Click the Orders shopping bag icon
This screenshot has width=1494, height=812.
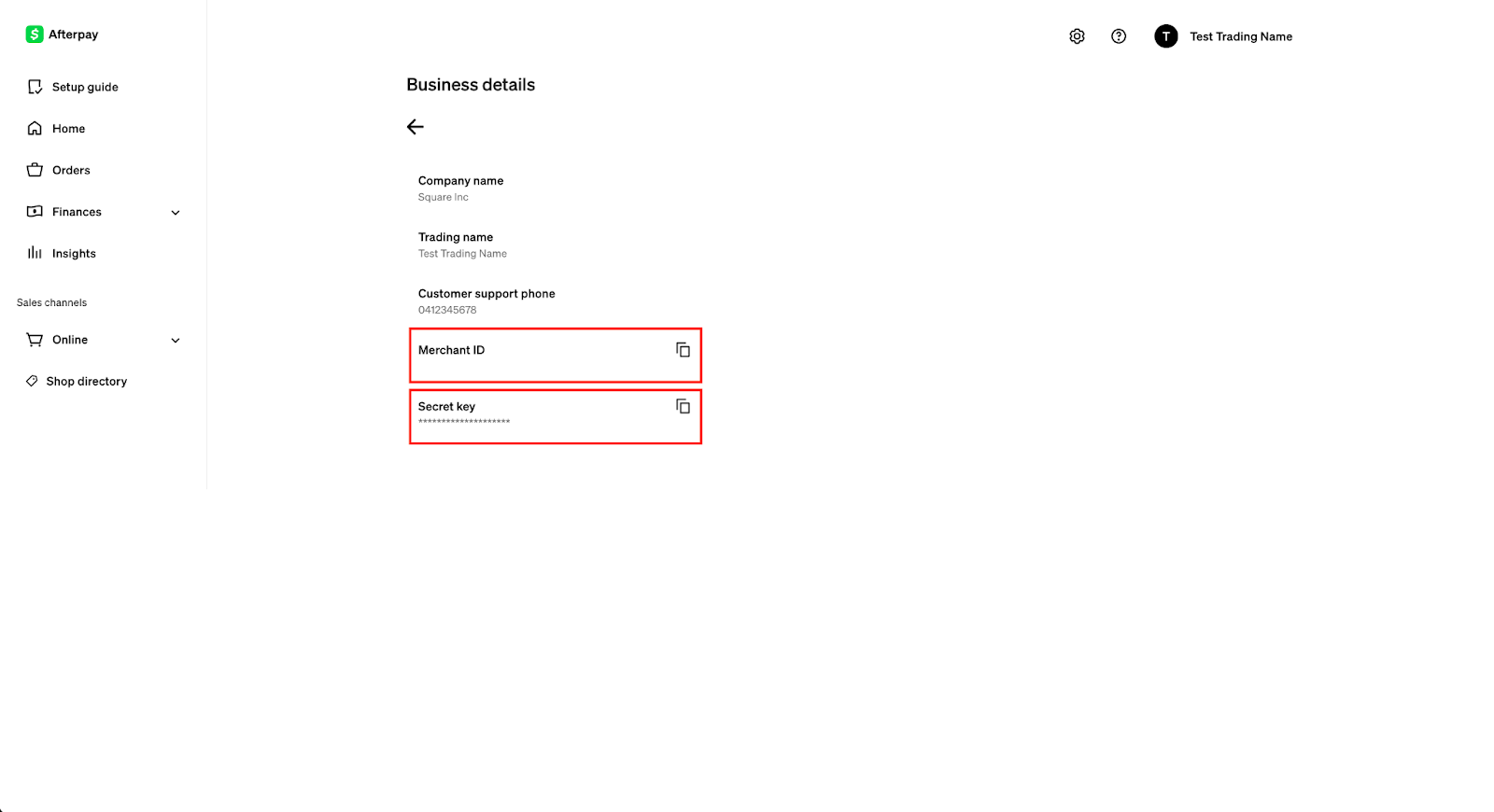point(35,170)
